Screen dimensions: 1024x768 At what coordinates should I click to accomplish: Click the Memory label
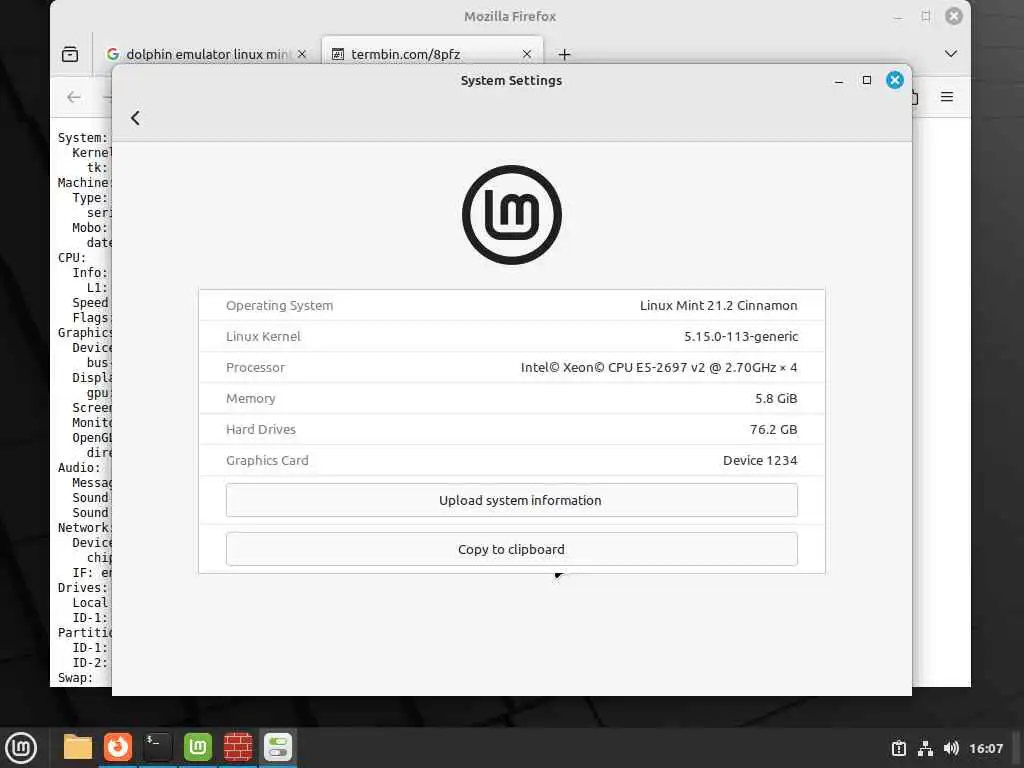coord(251,398)
